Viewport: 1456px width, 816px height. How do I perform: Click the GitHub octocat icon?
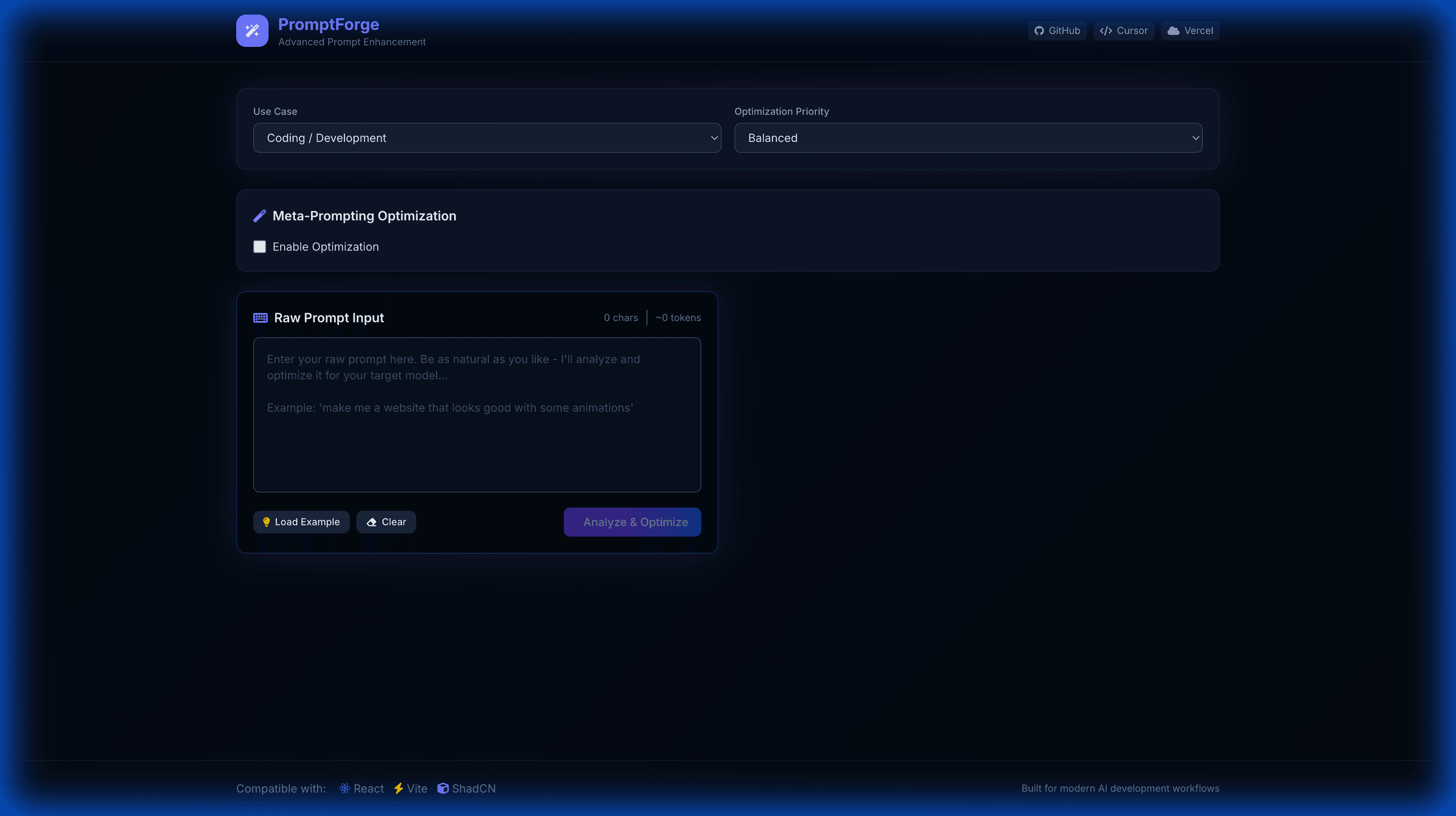[x=1039, y=30]
